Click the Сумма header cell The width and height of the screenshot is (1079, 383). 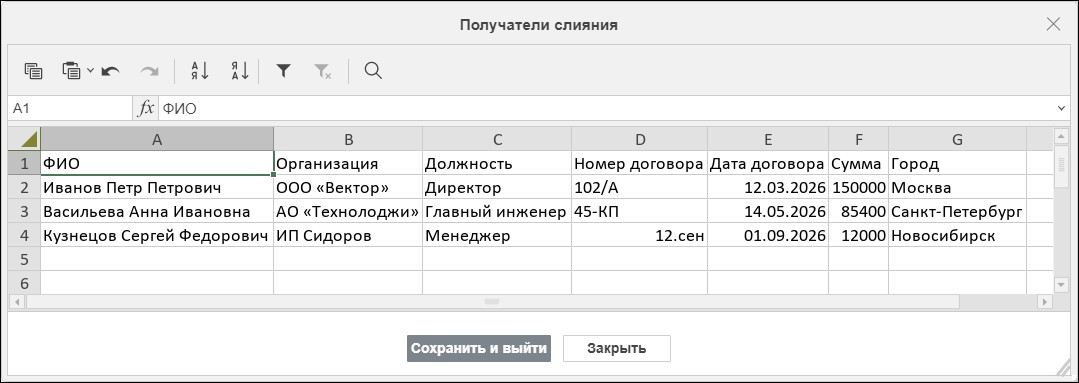pos(859,164)
